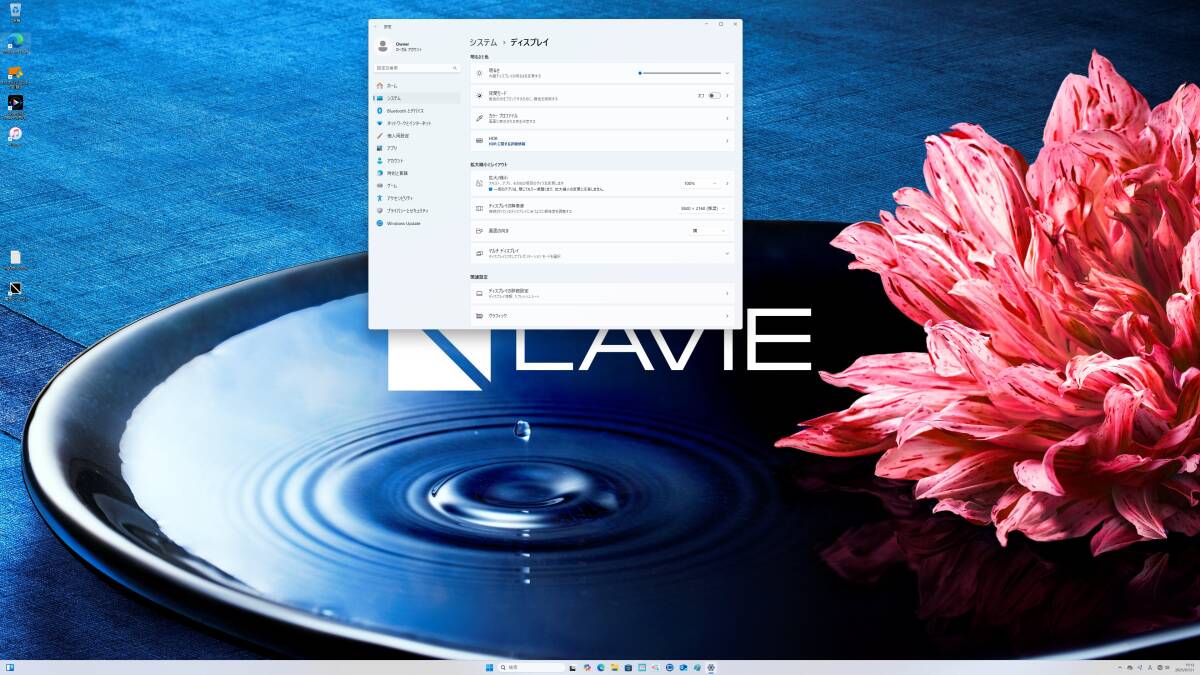Click the settings search box
The width and height of the screenshot is (1200, 675).
tap(417, 68)
